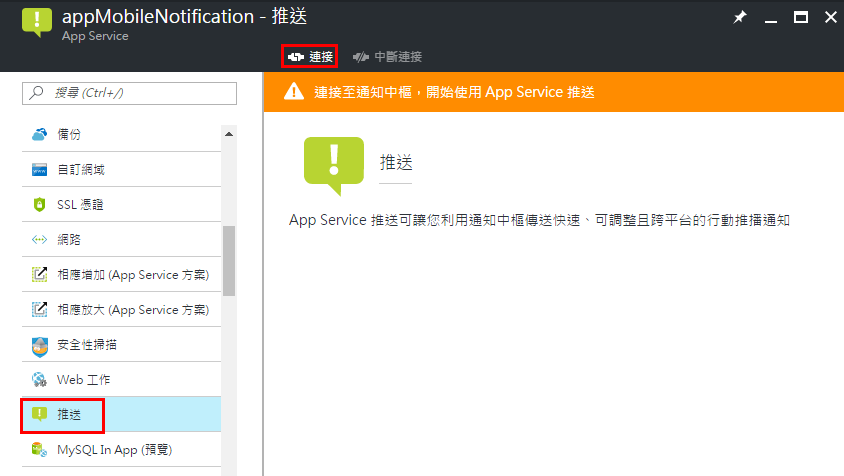Select the 推送 menu entry

pos(122,415)
